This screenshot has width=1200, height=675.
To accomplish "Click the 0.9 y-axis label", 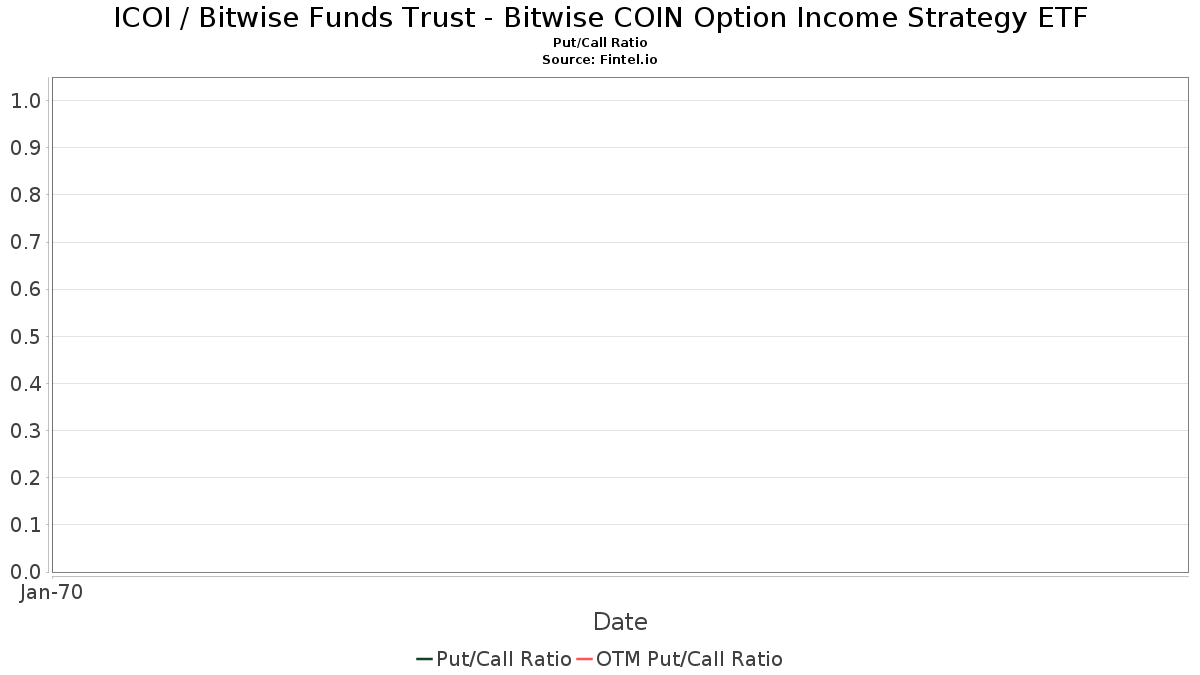I will [x=25, y=147].
